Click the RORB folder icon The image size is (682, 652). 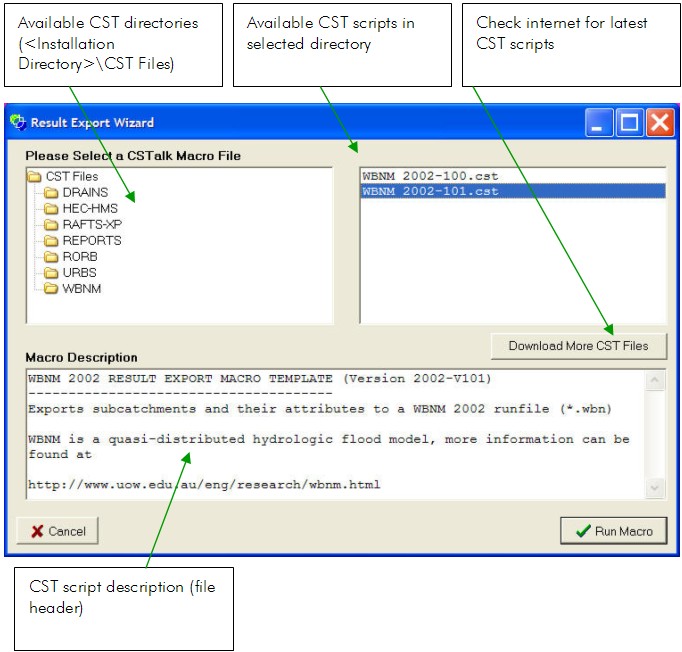click(51, 257)
